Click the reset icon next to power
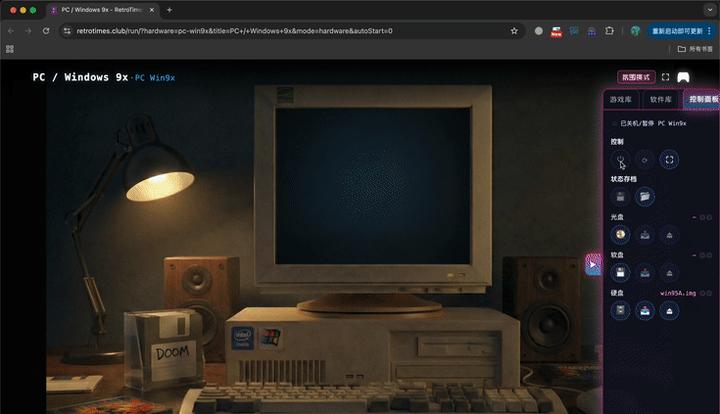The image size is (720, 414). [645, 159]
